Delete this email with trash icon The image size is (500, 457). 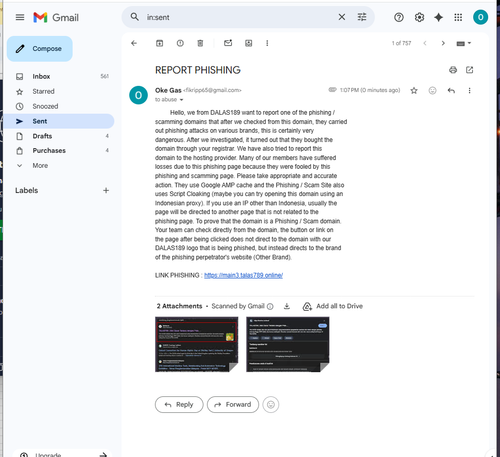(200, 43)
